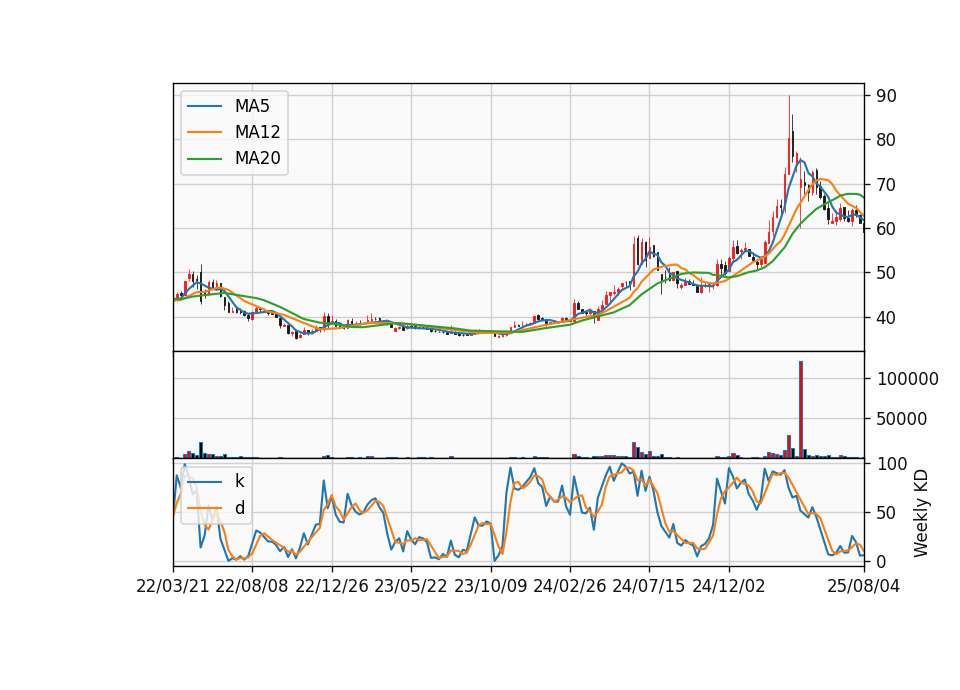Click the tallest volume bar spike
Viewport: 960px width, 690px height.
tap(801, 410)
